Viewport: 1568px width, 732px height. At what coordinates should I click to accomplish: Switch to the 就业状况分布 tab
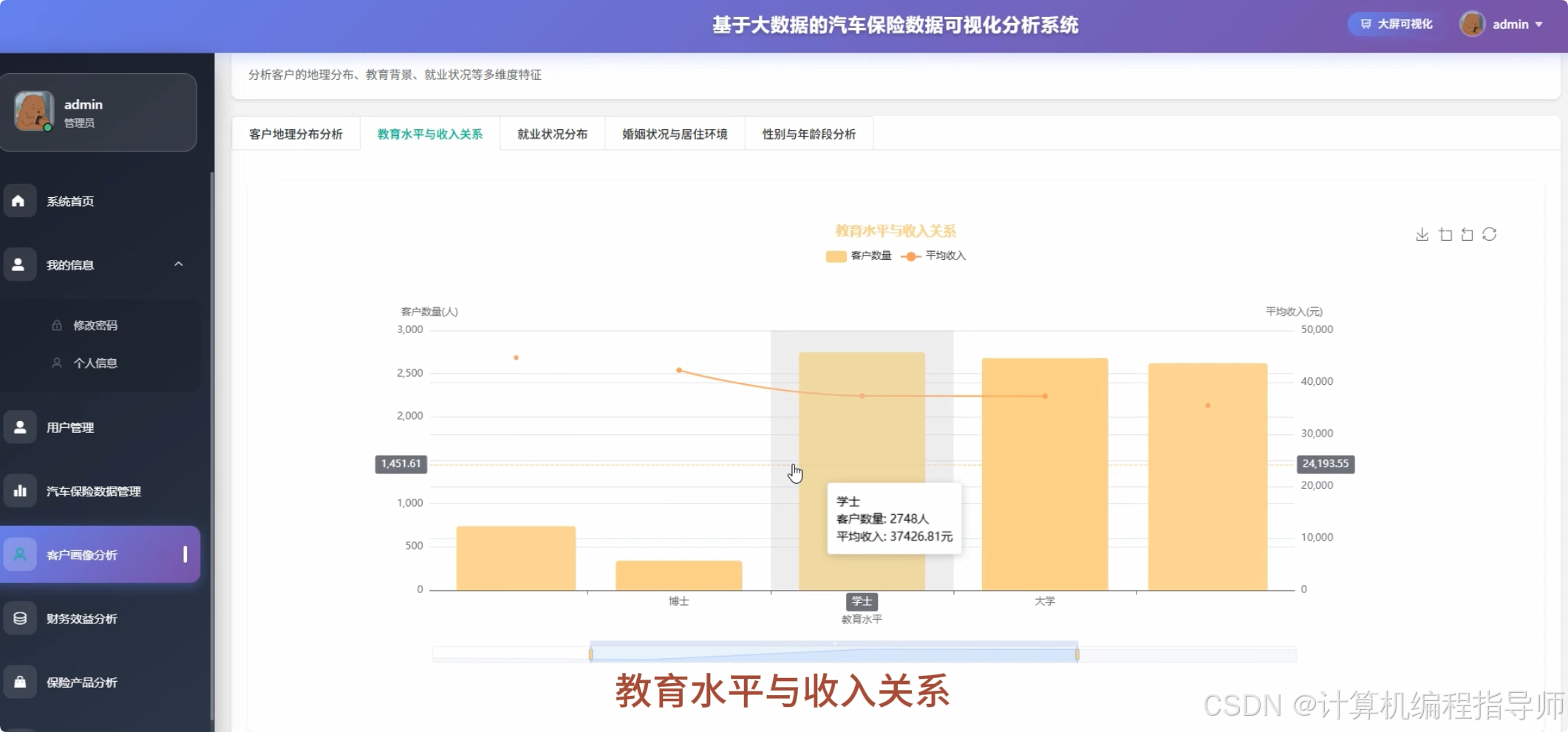[x=550, y=134]
